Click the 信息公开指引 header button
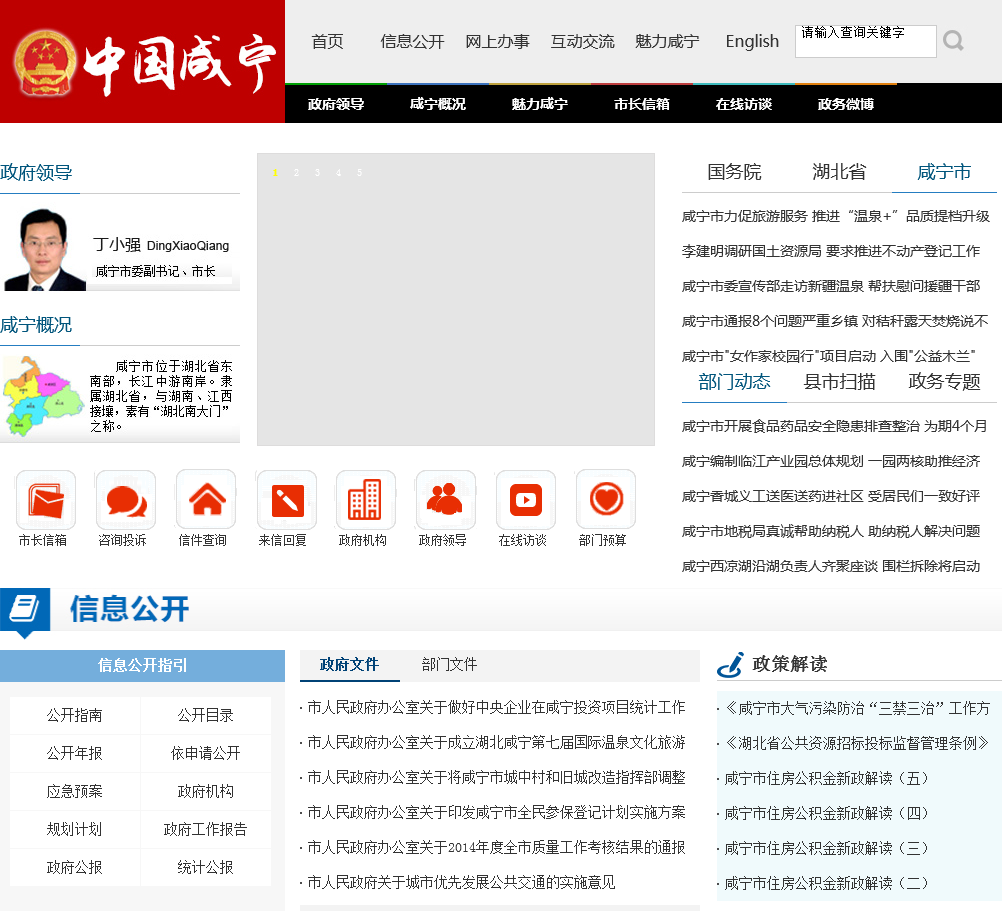This screenshot has width=1002, height=911. (143, 666)
